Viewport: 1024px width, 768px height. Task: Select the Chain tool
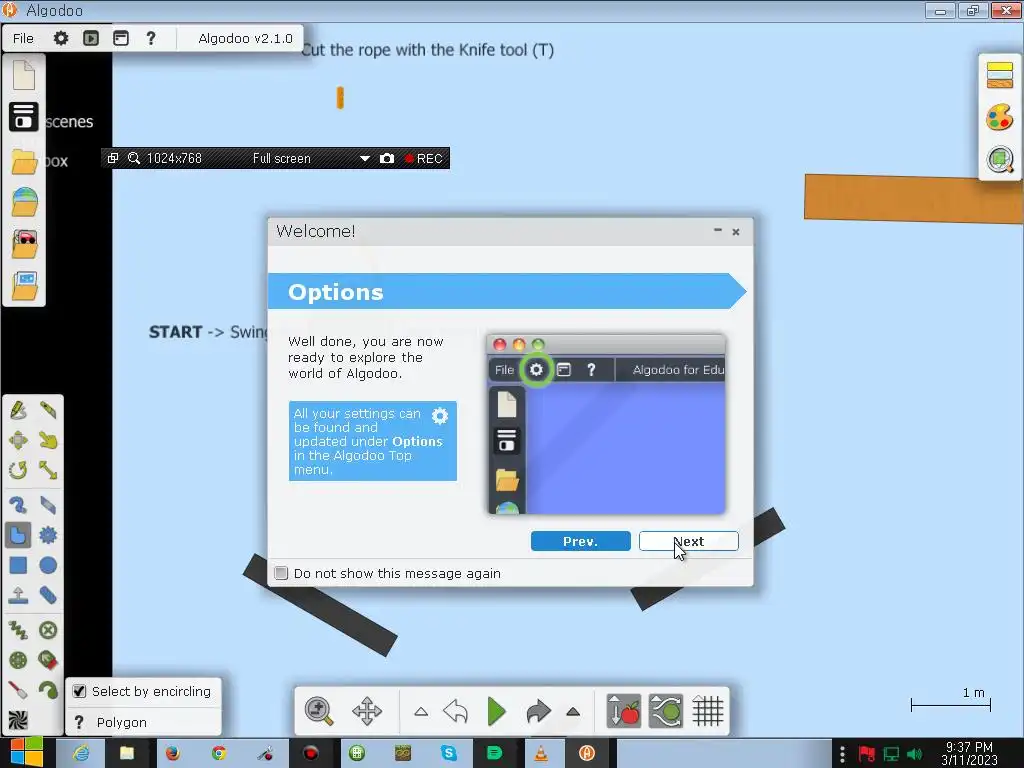(48, 595)
